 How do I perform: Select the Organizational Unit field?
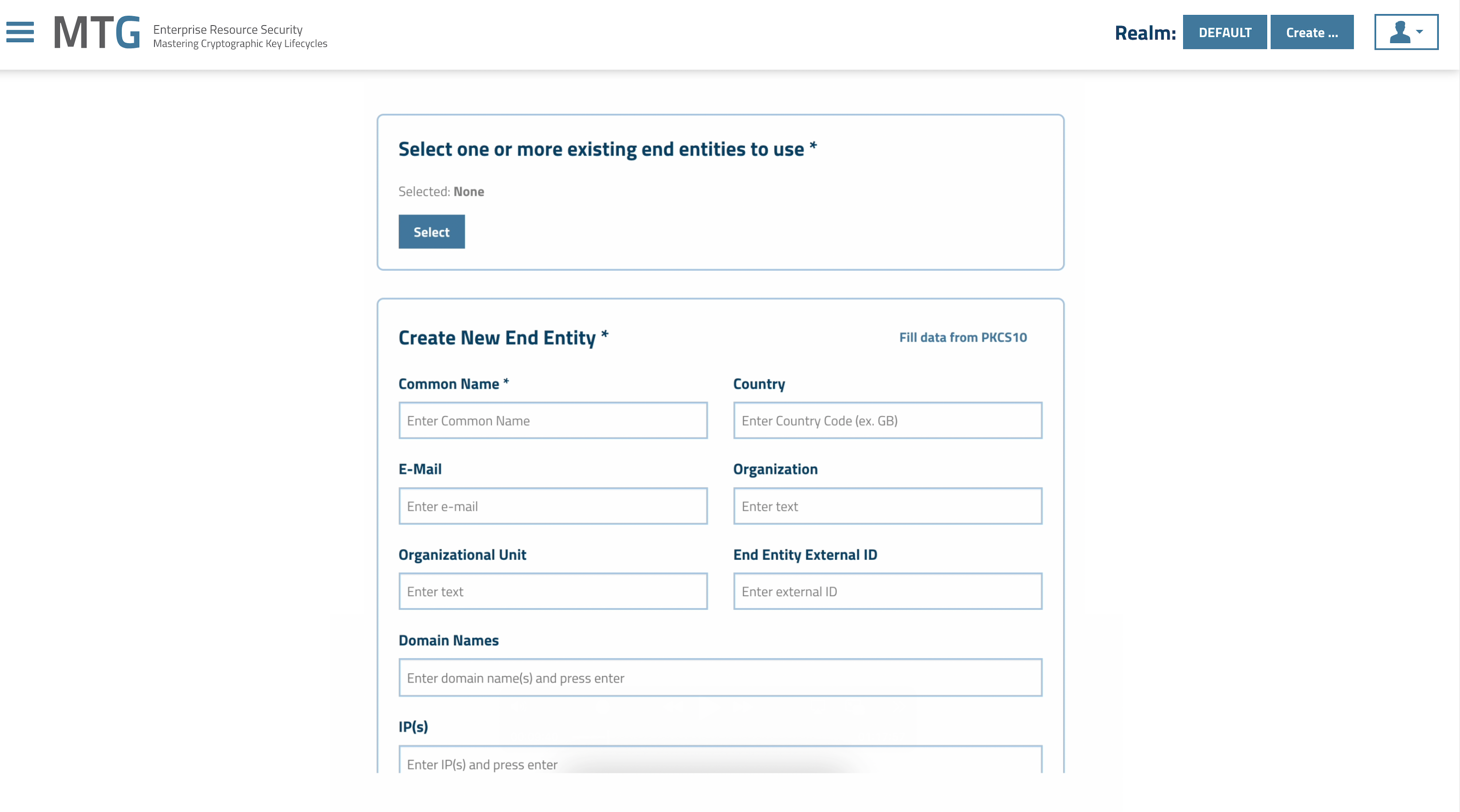pyautogui.click(x=553, y=592)
